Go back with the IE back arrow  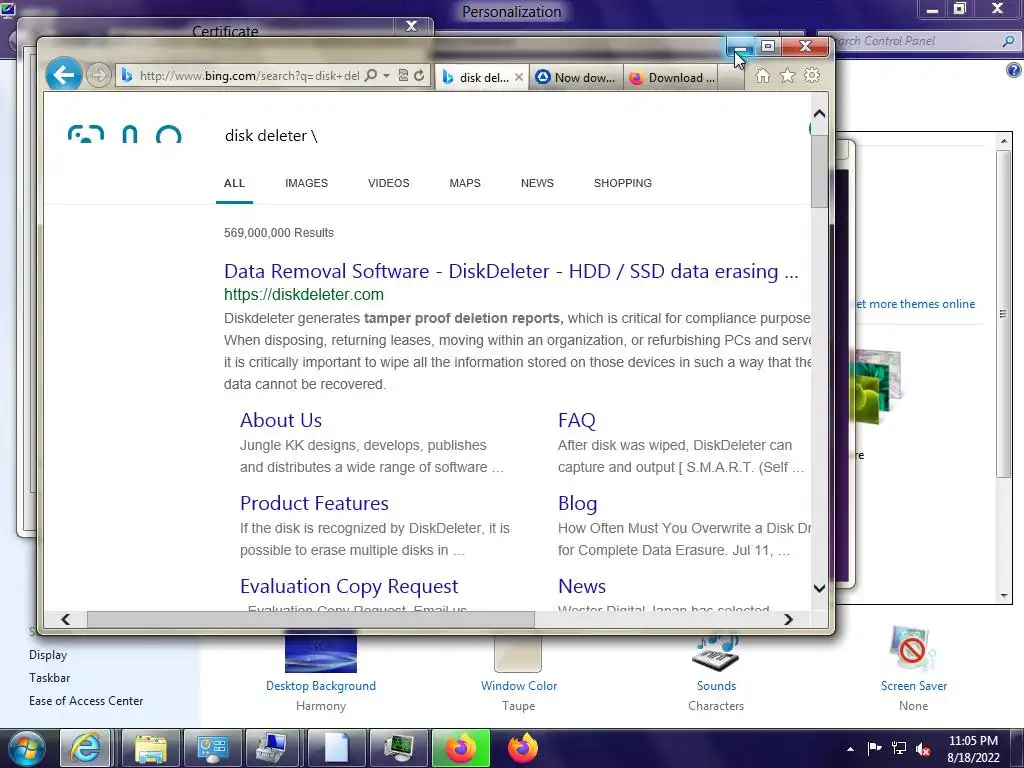click(x=63, y=75)
